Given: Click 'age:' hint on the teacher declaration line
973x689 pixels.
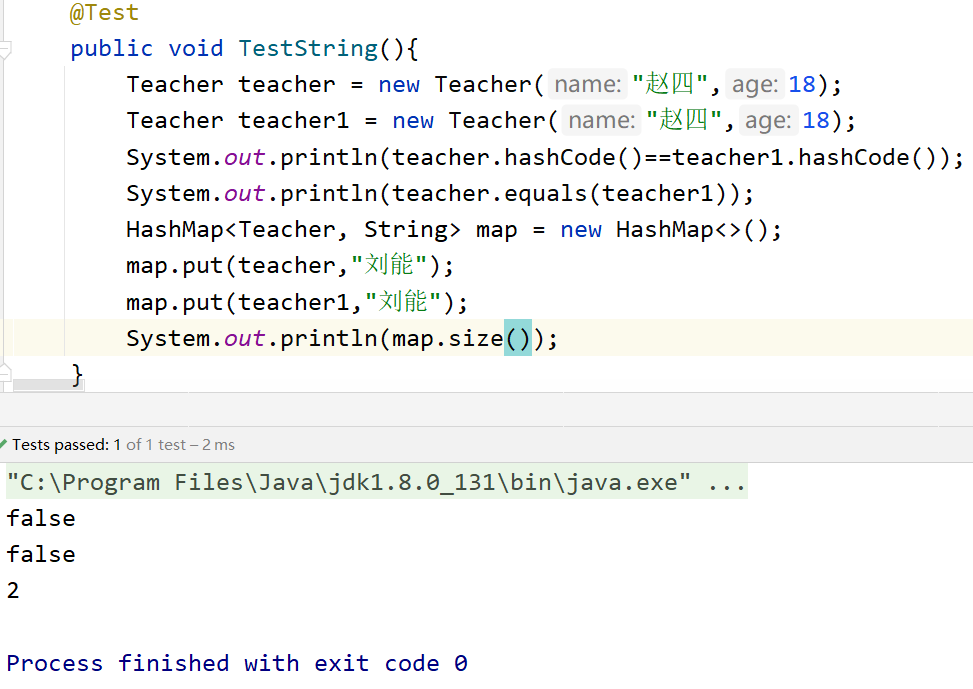Looking at the screenshot, I should pyautogui.click(x=755, y=84).
